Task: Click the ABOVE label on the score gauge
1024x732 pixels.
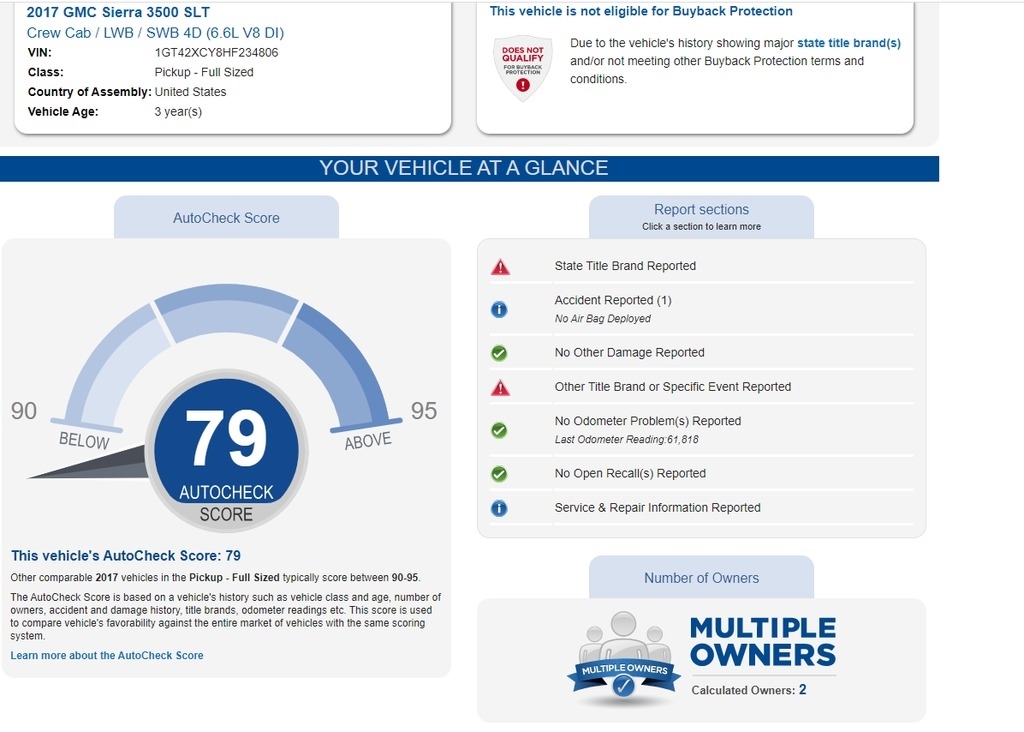Action: (x=368, y=441)
